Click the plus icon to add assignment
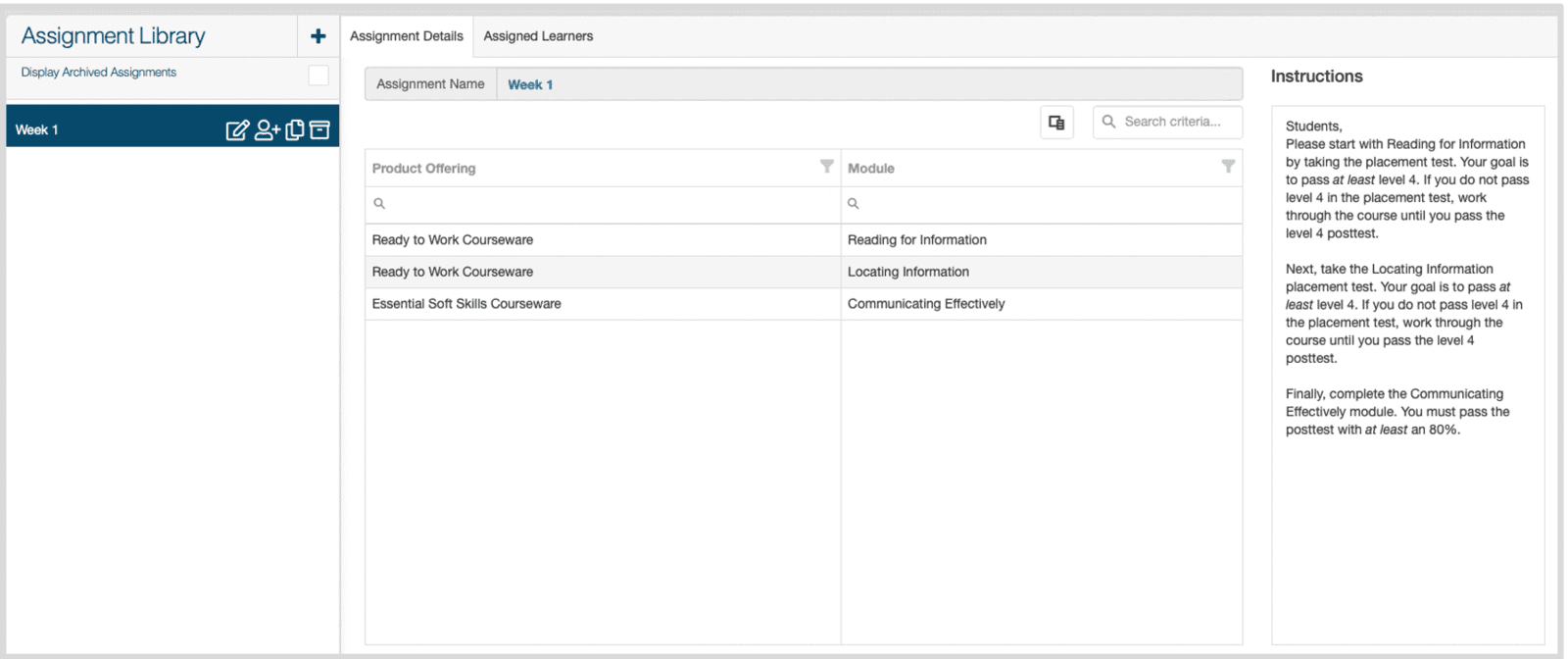Screen dimensions: 1568x659 pos(318,36)
